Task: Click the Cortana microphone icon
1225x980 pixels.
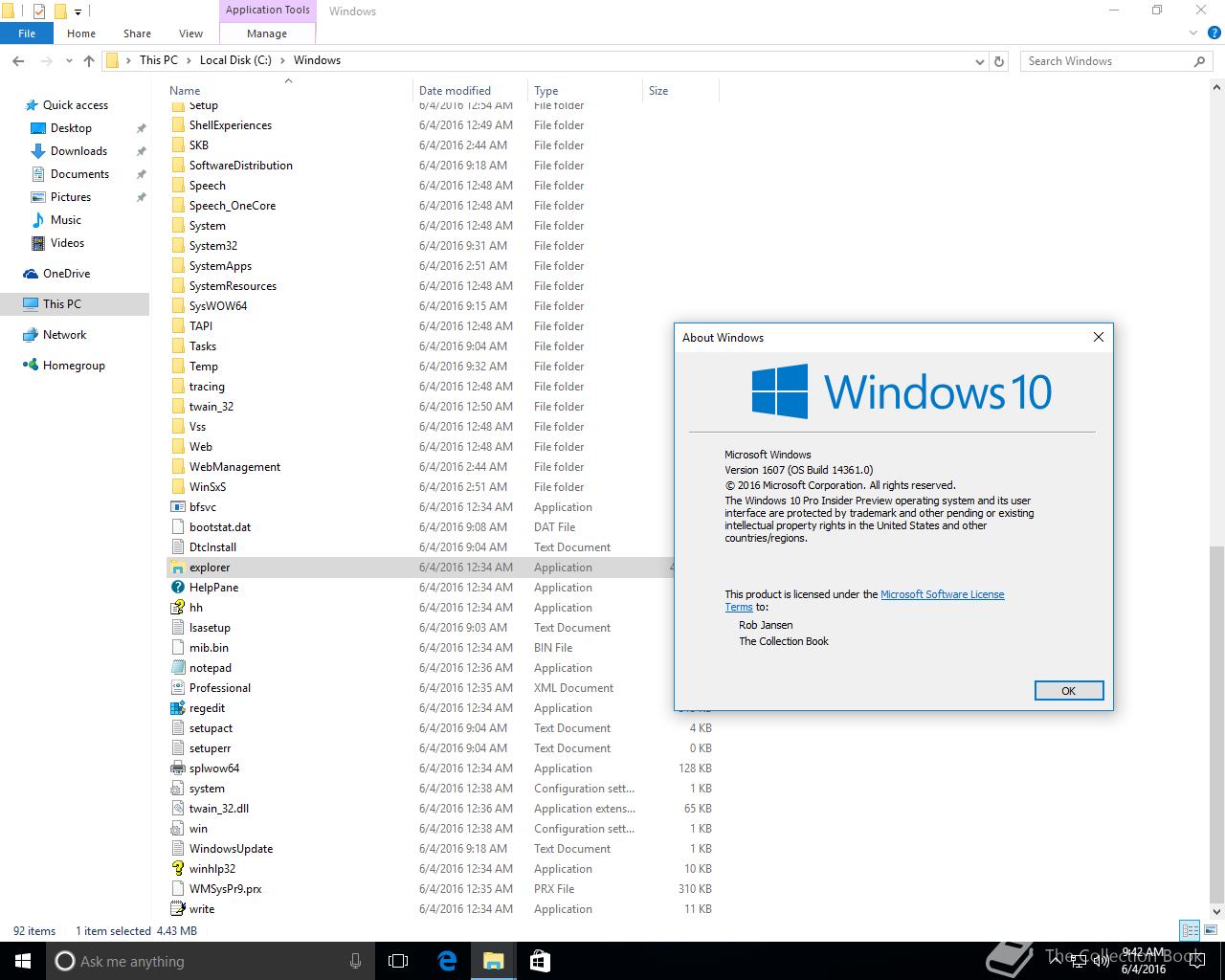Action: point(356,961)
